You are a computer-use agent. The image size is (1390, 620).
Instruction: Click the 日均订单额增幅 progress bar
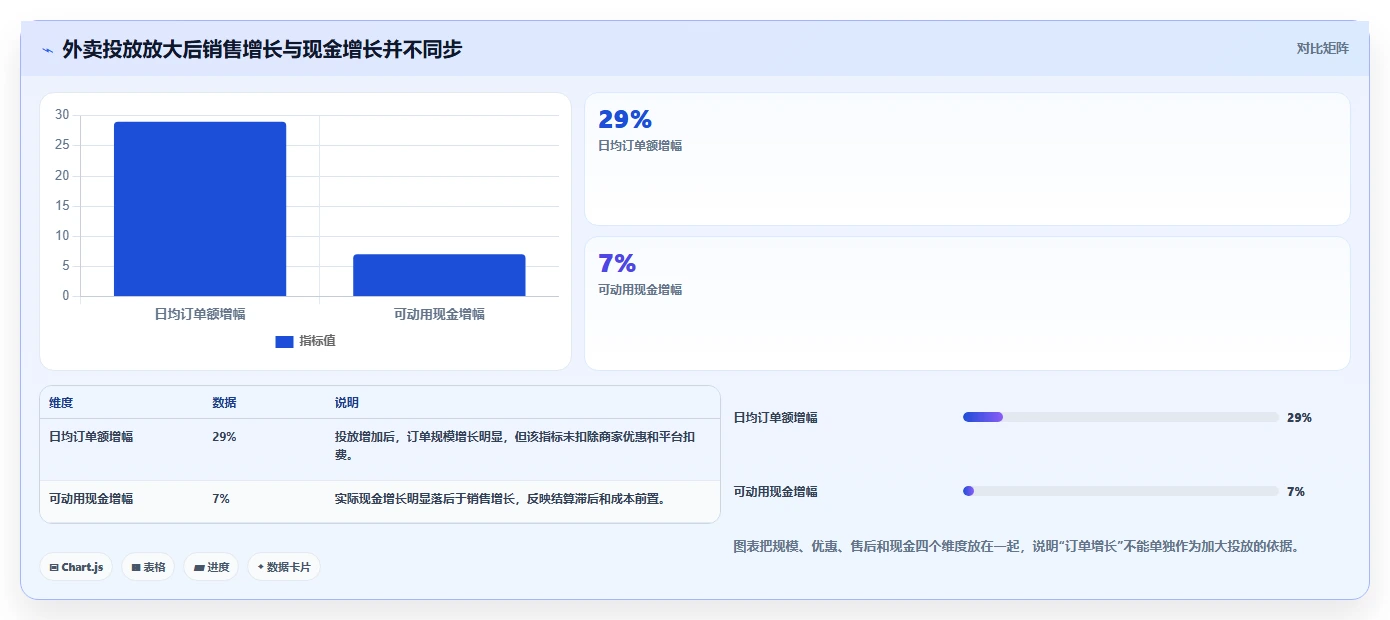[x=1121, y=417]
